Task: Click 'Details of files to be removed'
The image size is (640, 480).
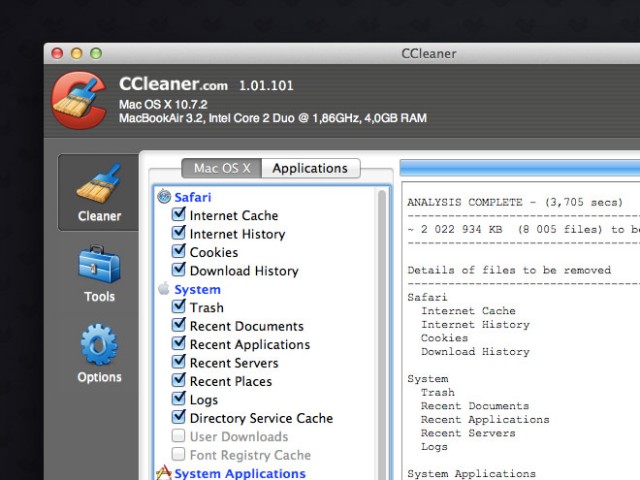Action: point(509,270)
